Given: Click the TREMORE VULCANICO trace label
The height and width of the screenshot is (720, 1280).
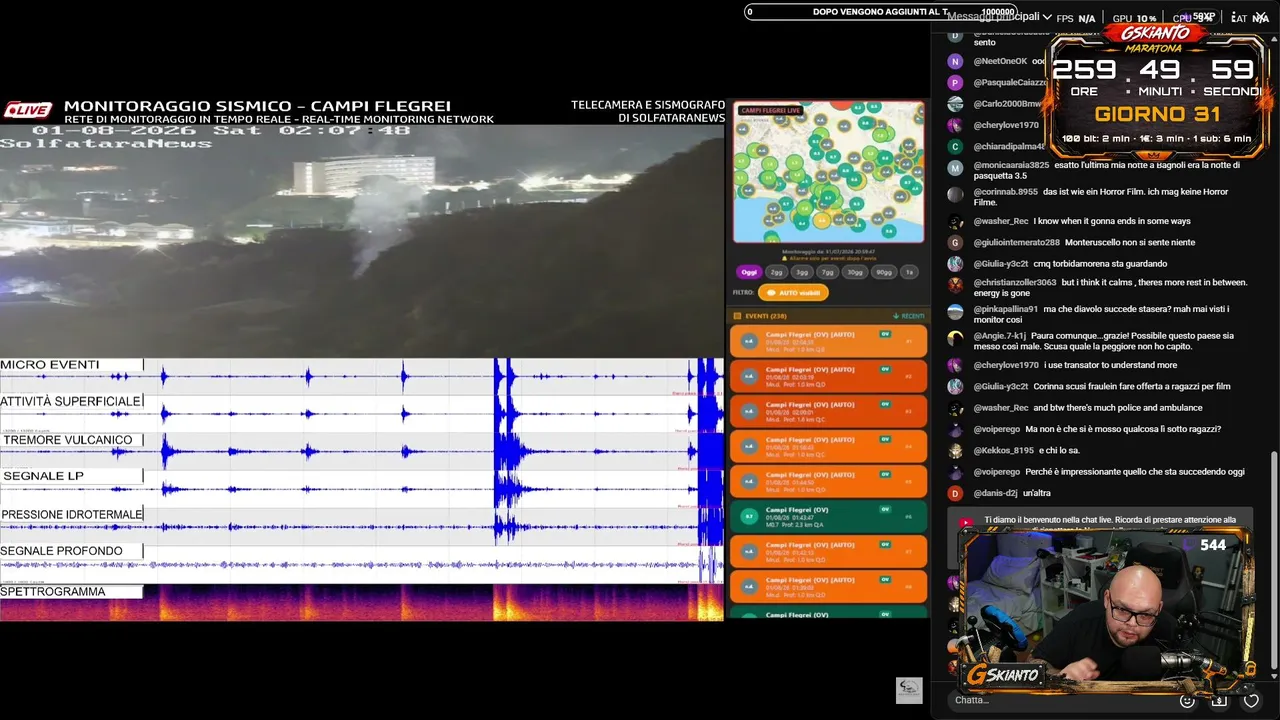Looking at the screenshot, I should [x=71, y=440].
